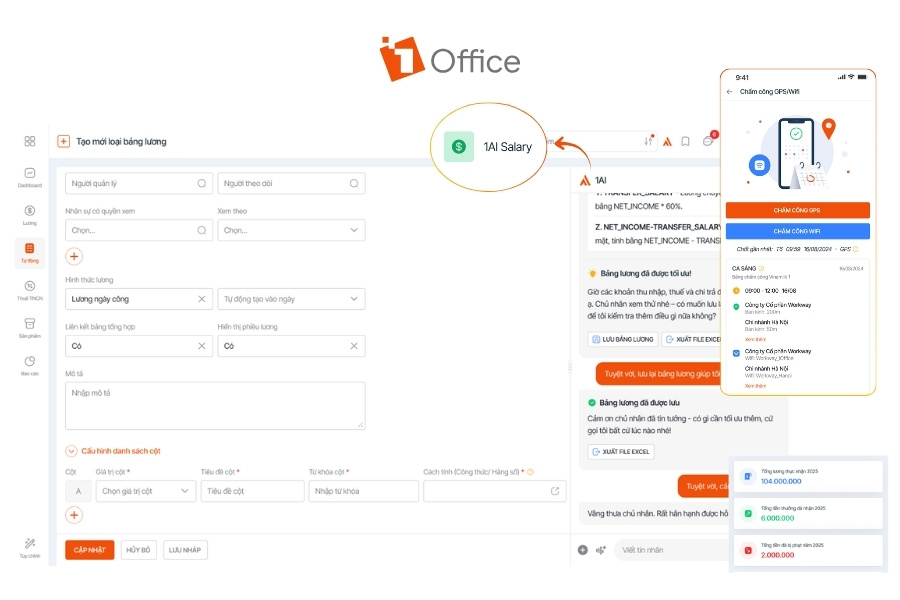Viewport: 900px width, 600px height.
Task: Click the attach plus icon in chat
Action: point(583,549)
